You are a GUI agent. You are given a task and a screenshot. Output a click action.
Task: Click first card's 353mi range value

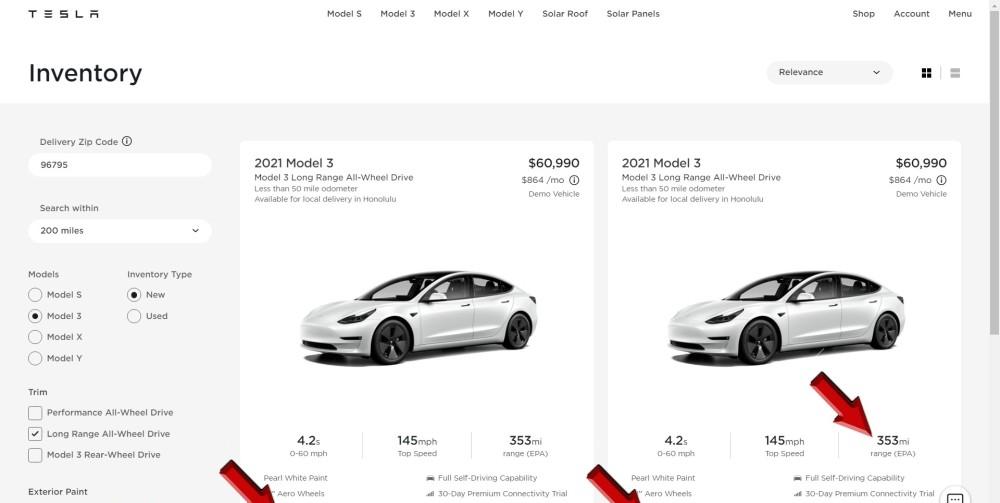[x=526, y=441]
